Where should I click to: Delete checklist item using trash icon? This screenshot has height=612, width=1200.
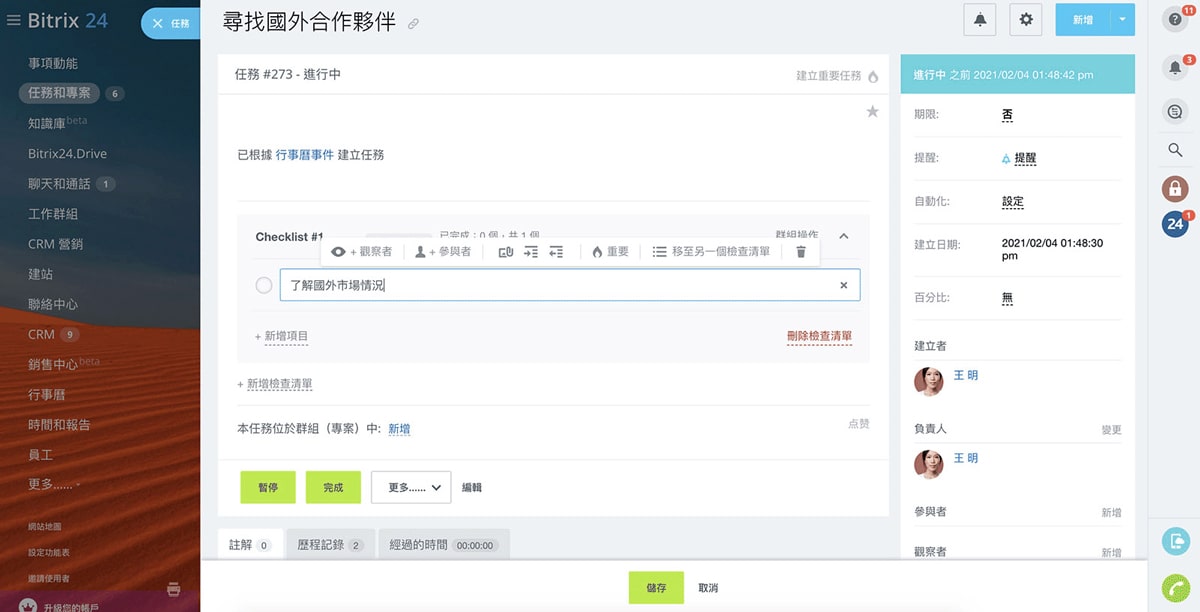[800, 252]
